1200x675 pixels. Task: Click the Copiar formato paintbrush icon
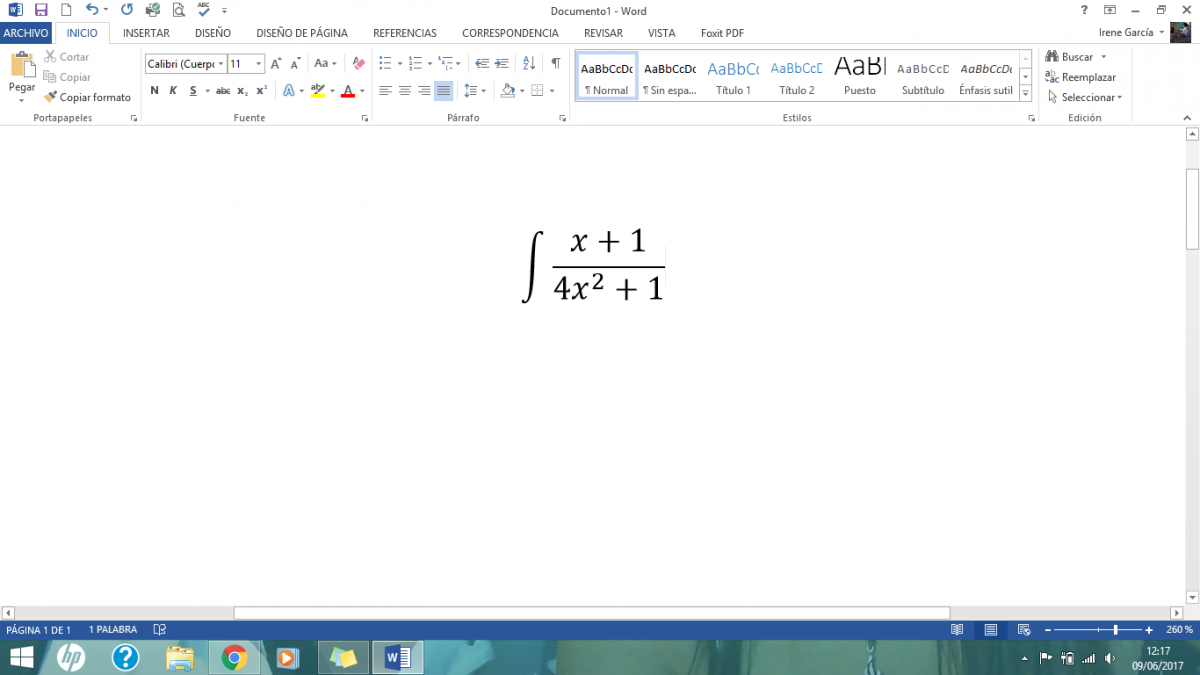(51, 97)
